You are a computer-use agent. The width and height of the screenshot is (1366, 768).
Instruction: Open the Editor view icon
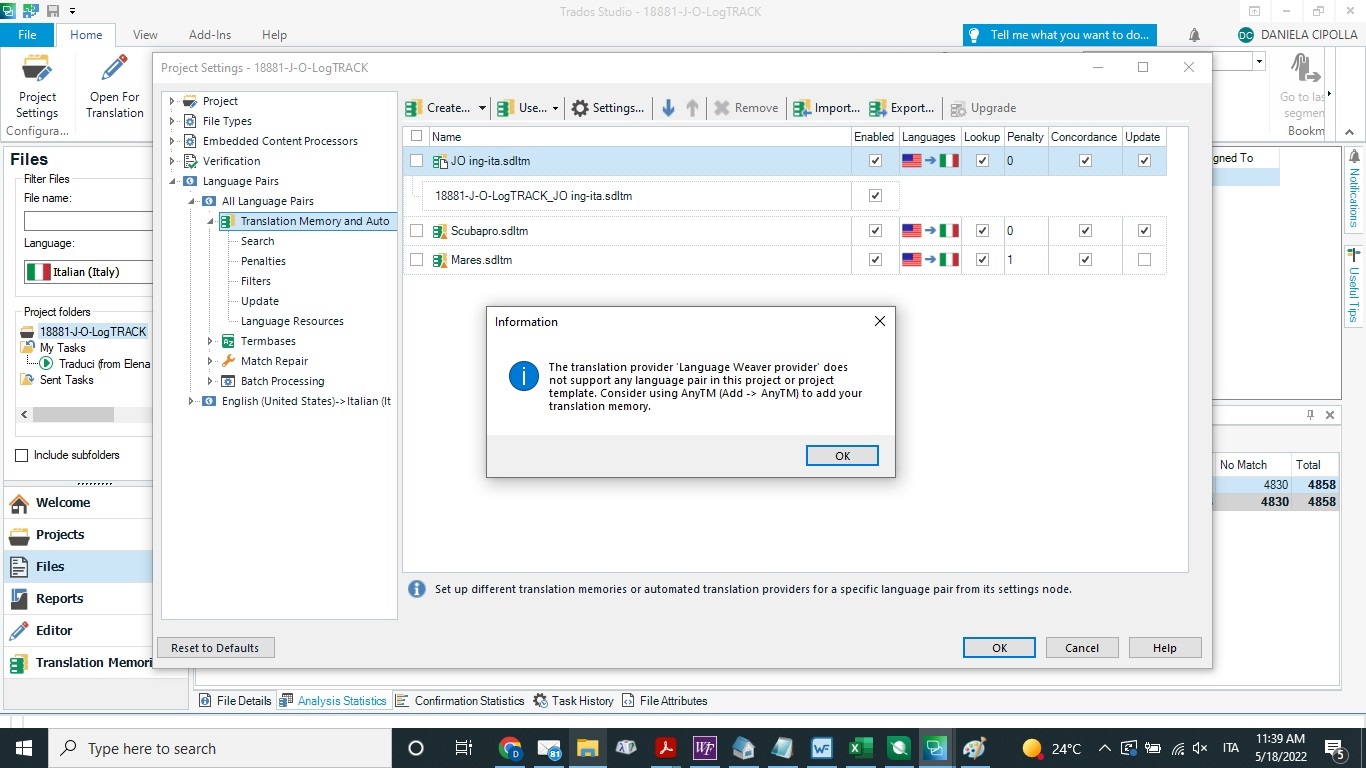click(19, 631)
